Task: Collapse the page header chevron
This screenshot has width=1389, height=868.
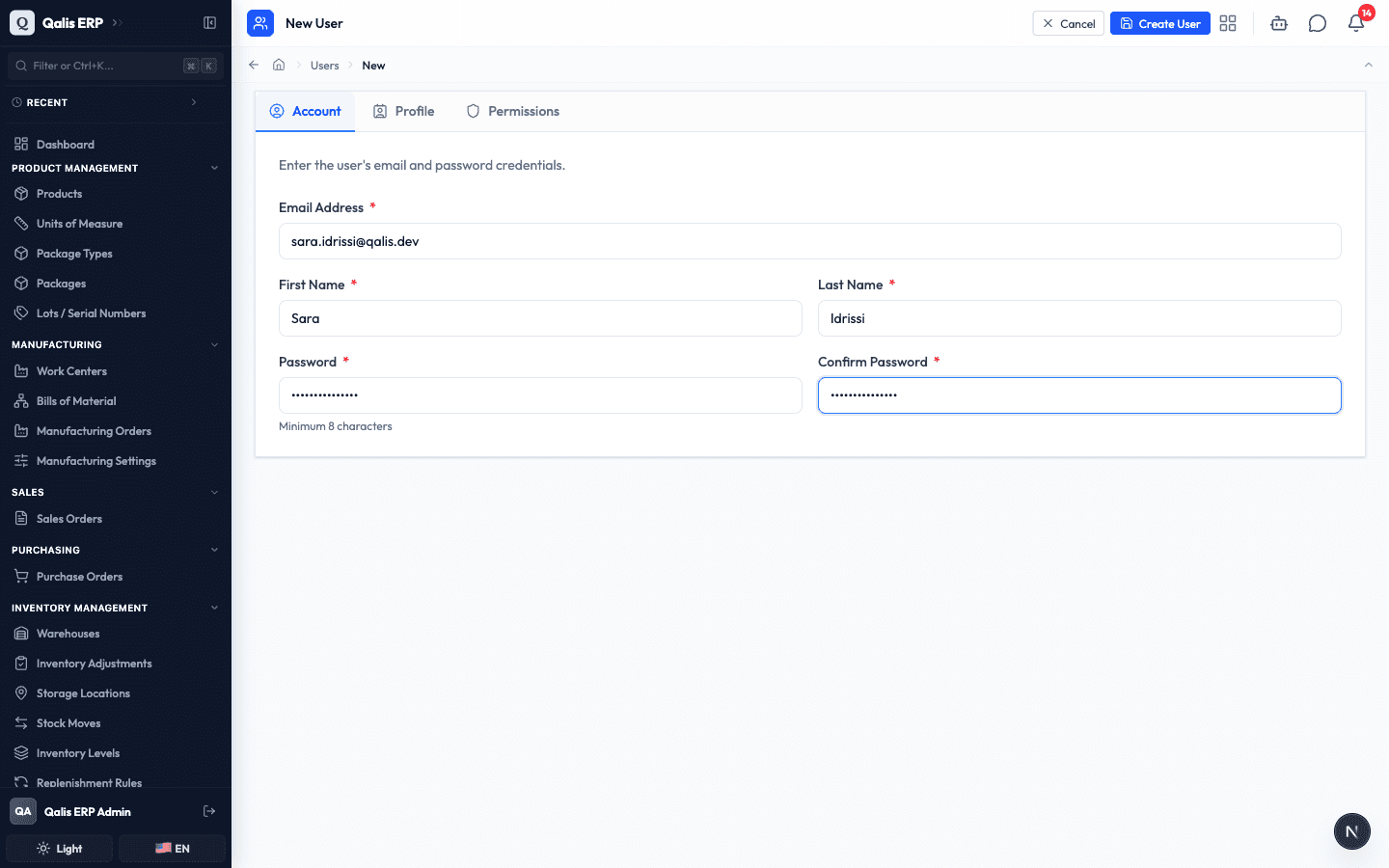Action: (1369, 65)
